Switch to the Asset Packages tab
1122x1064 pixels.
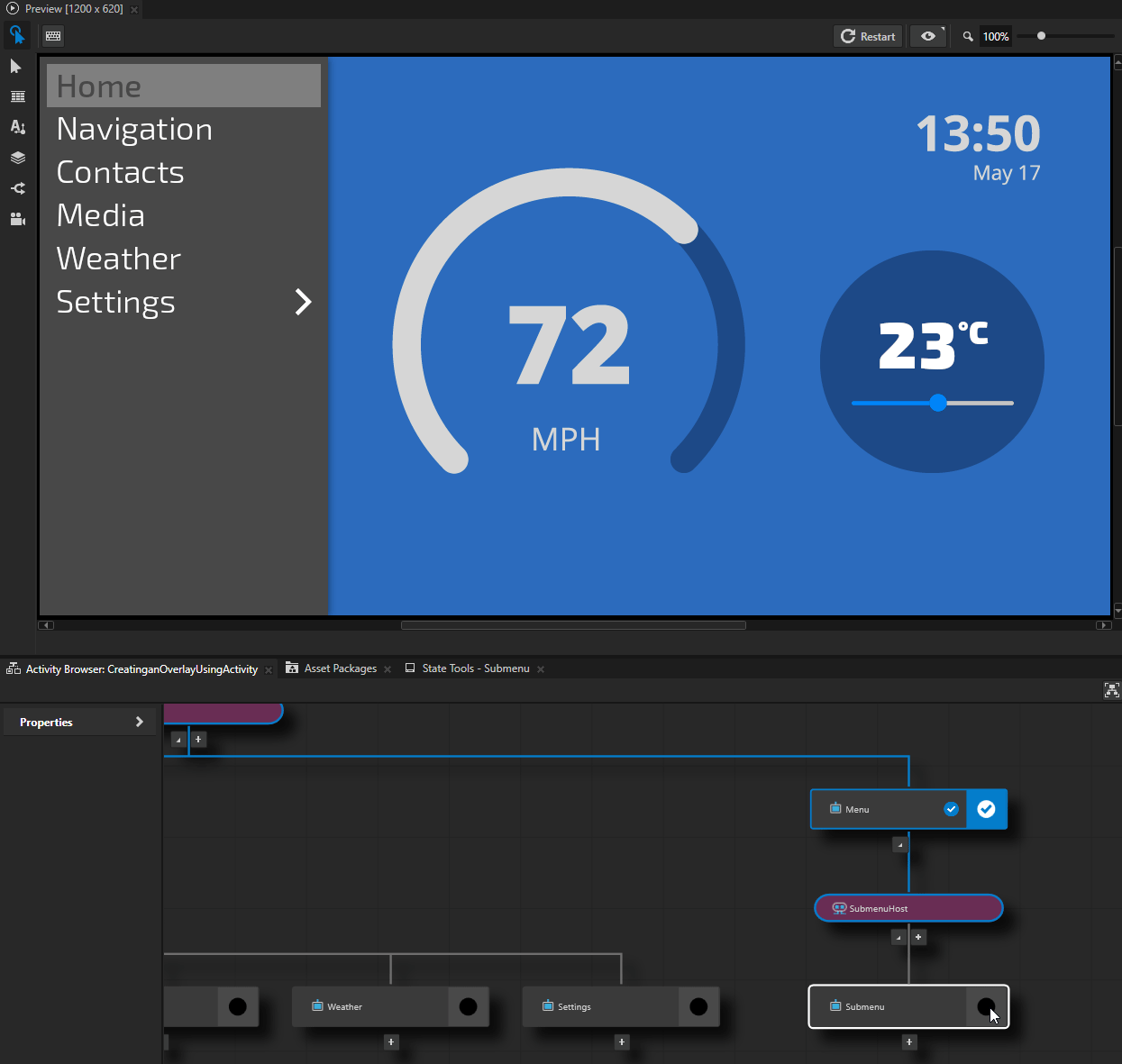tap(341, 668)
